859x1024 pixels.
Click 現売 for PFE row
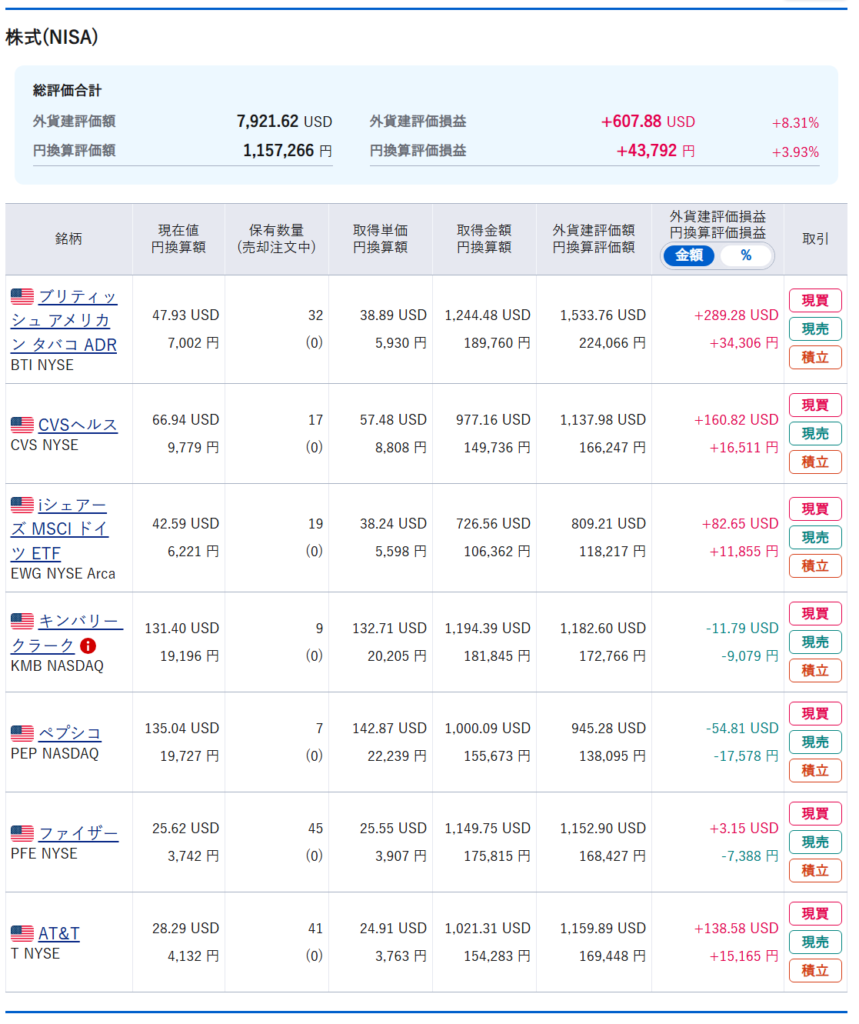[815, 842]
